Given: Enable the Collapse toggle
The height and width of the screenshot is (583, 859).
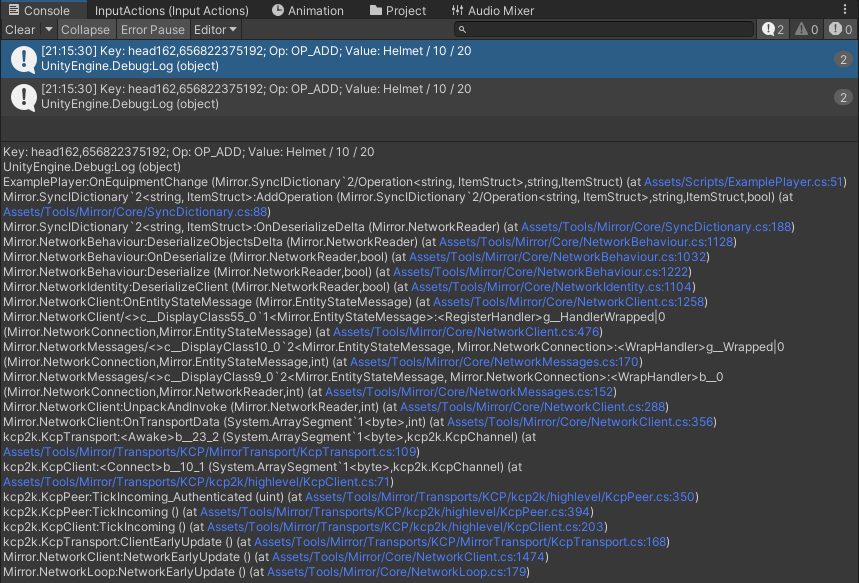Looking at the screenshot, I should (86, 29).
